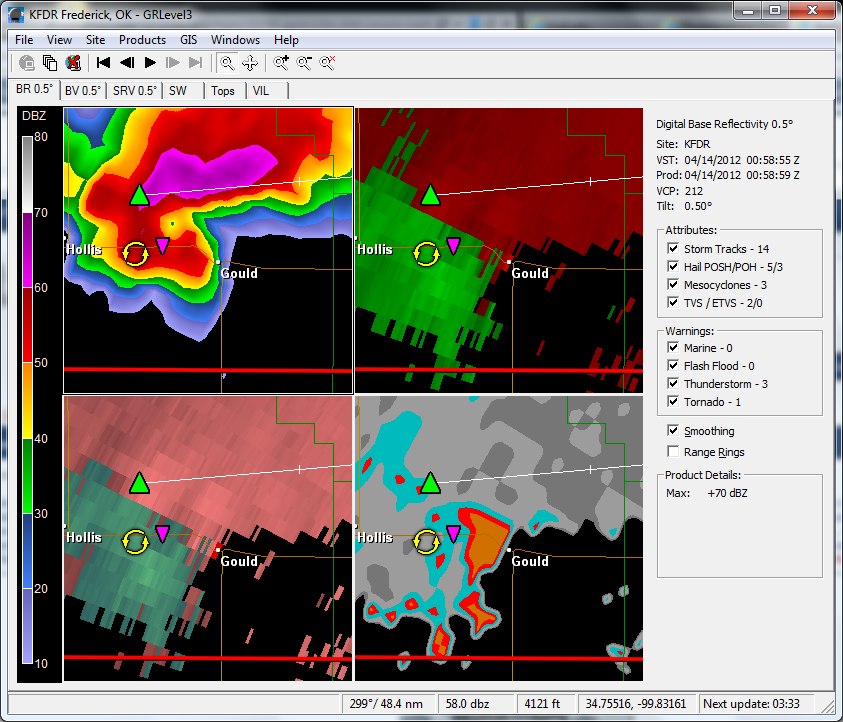Click the 'Digital Base Reflectivity 0.5°' heading
843x722 pixels.
tap(724, 124)
